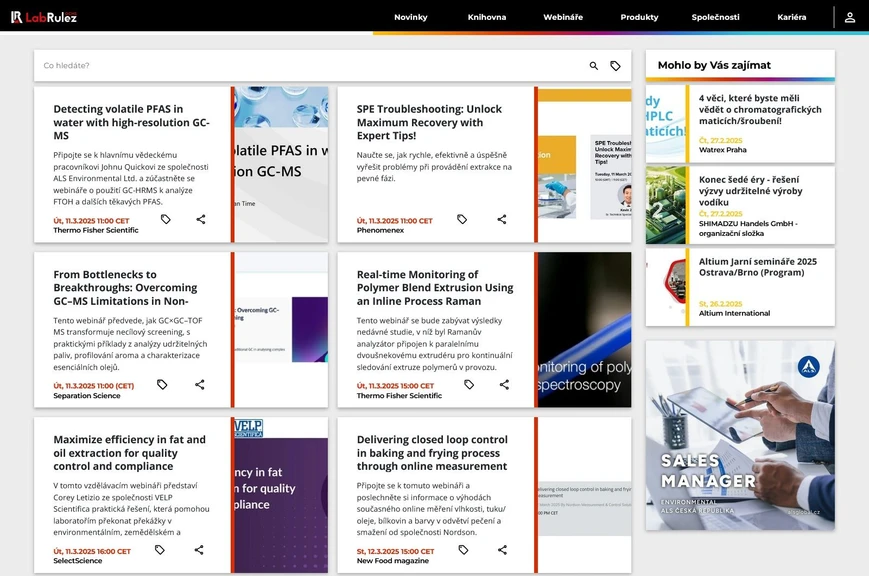Open the user account icon

click(849, 17)
